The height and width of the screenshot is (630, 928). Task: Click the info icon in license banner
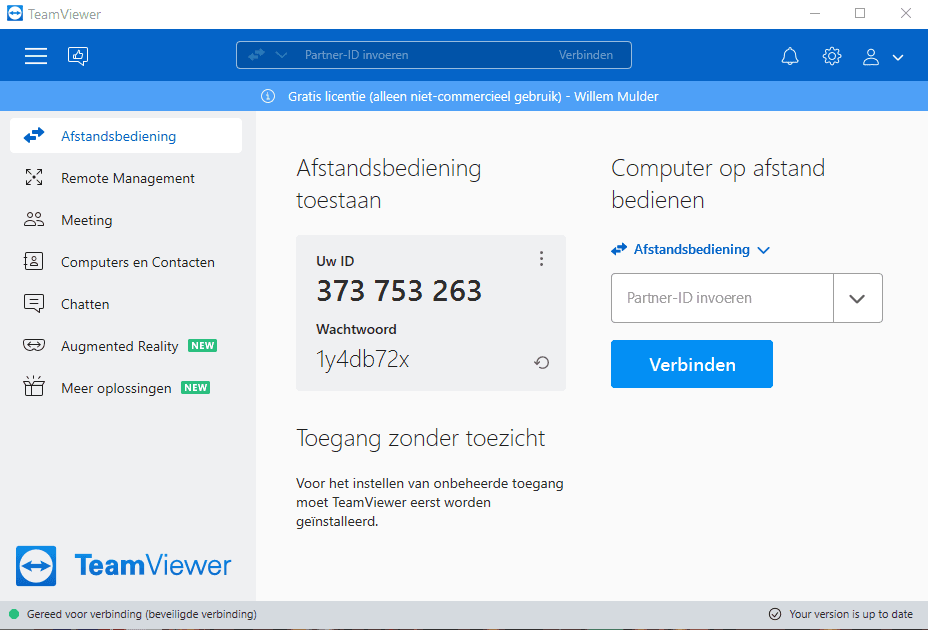(268, 96)
